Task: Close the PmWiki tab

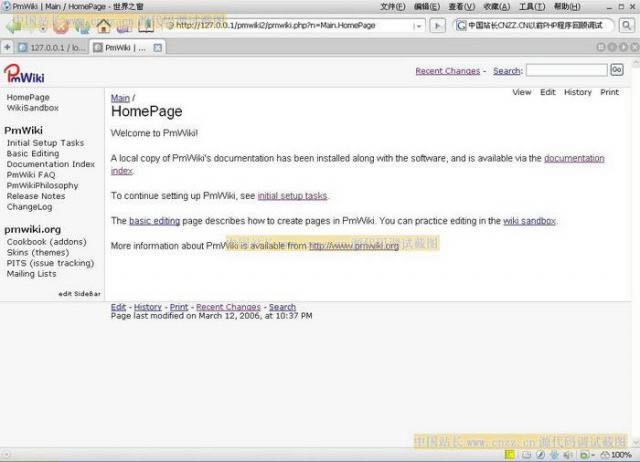Action: (x=158, y=47)
